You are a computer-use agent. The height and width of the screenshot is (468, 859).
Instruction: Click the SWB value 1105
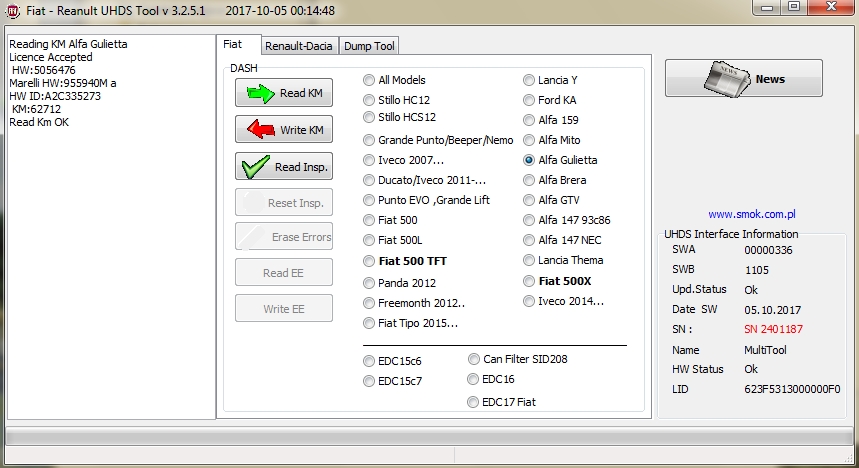tap(756, 270)
